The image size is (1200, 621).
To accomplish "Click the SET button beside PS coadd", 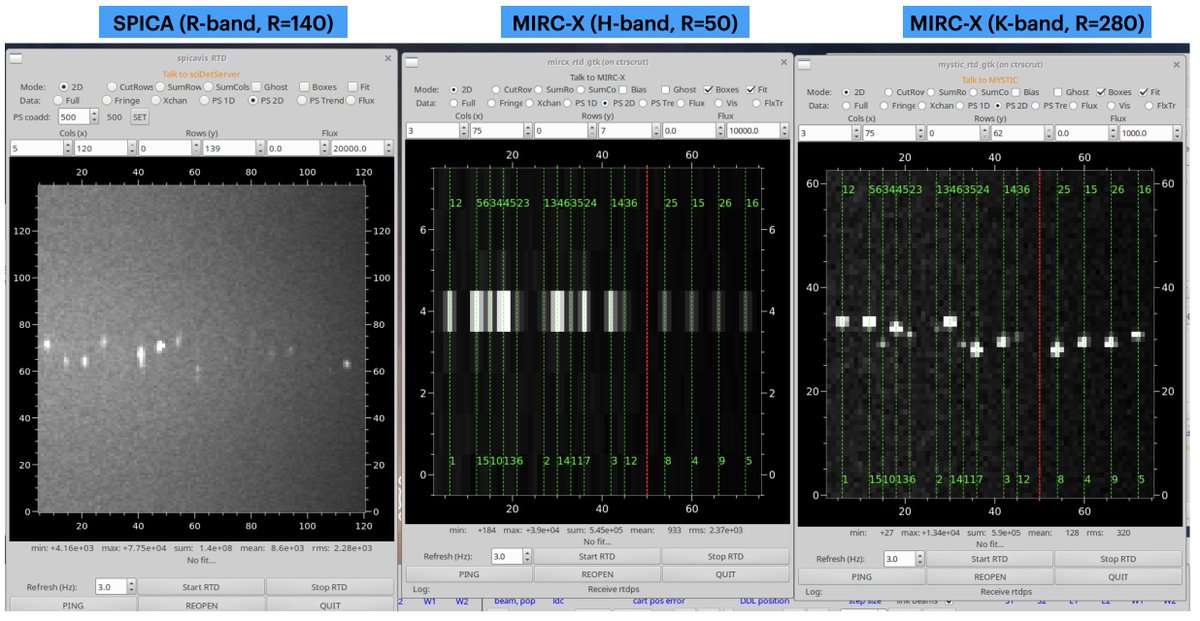I will [x=140, y=117].
